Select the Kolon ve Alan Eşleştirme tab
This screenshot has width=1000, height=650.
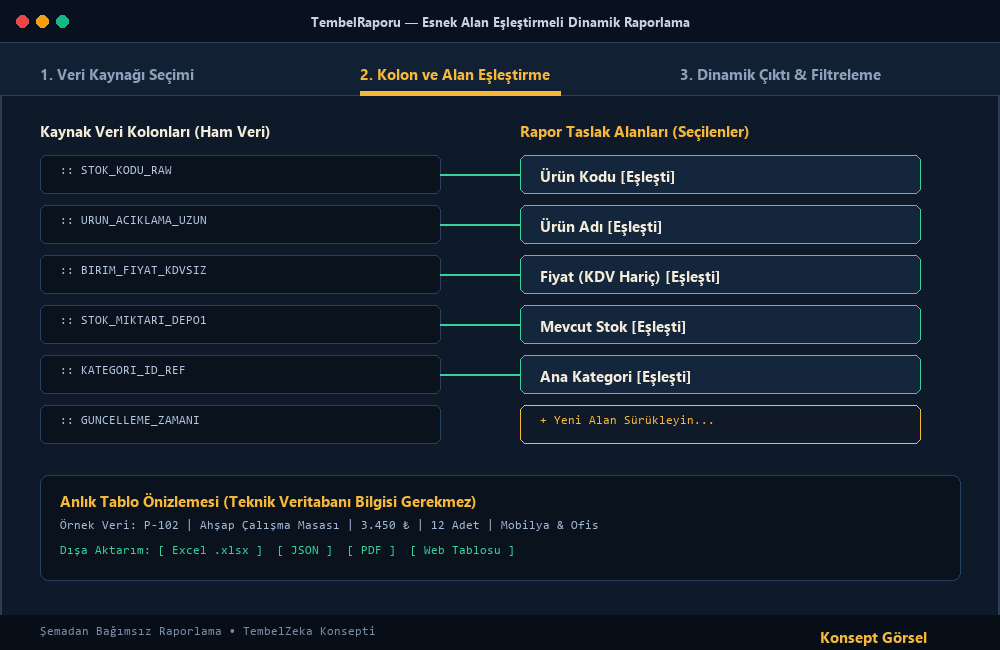[x=455, y=75]
